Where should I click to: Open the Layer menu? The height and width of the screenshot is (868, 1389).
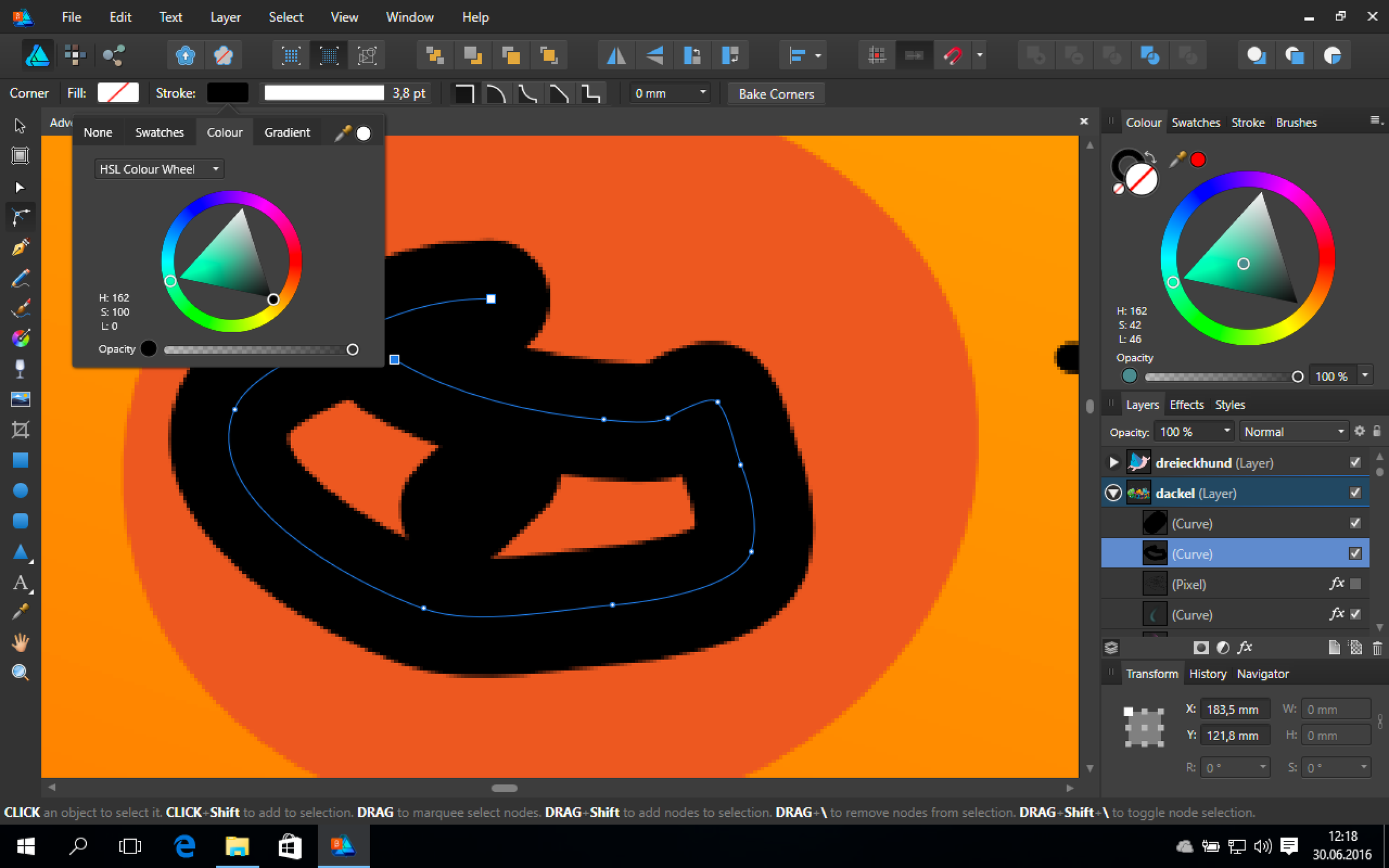(x=225, y=17)
